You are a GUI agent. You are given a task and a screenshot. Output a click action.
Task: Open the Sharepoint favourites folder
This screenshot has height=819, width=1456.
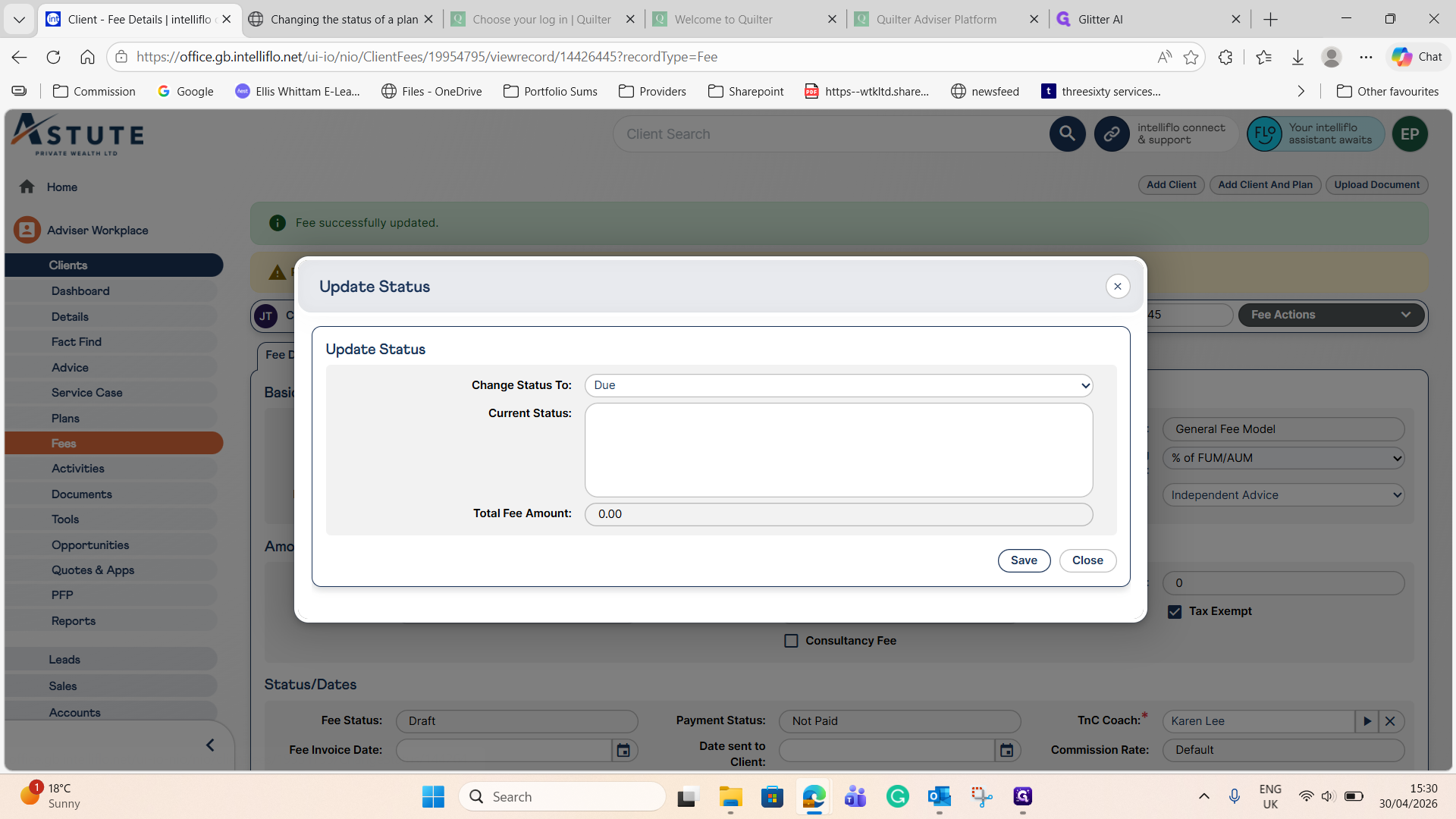[746, 91]
